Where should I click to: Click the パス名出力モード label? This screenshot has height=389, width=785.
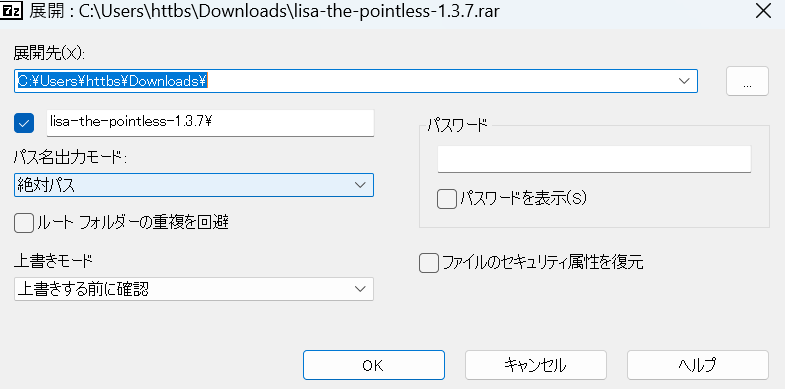71,157
